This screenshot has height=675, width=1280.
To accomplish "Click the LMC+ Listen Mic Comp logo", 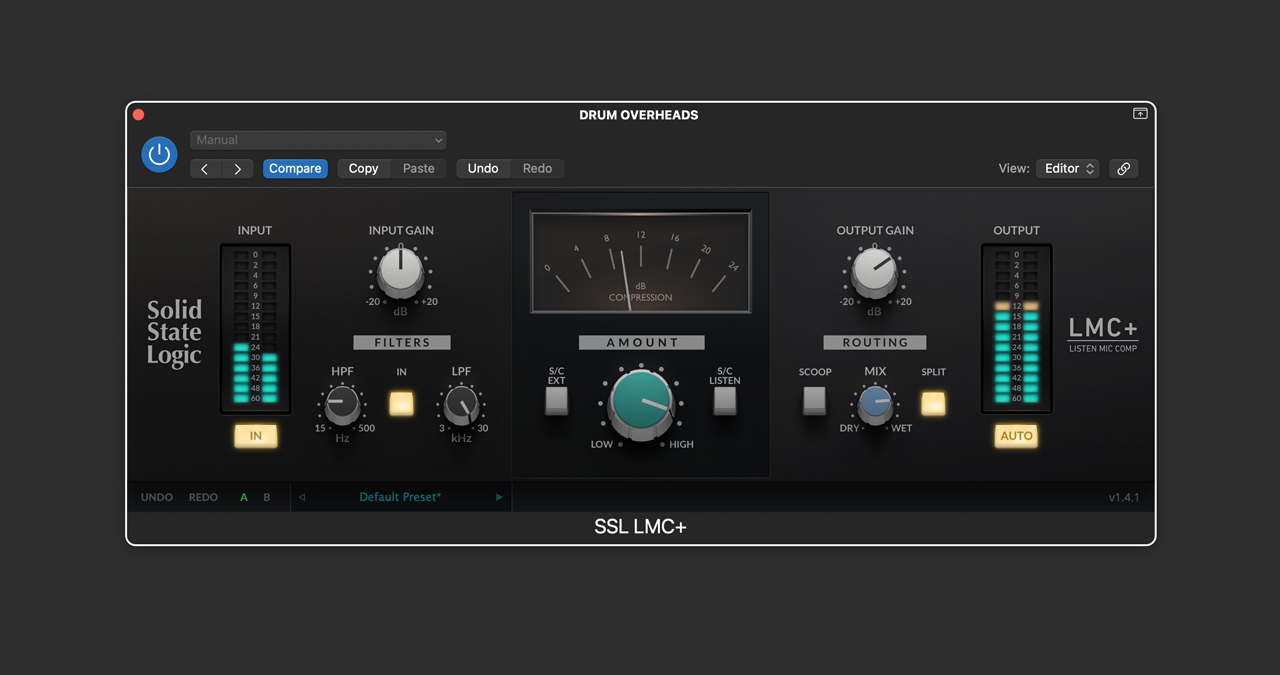I will (x=1103, y=334).
